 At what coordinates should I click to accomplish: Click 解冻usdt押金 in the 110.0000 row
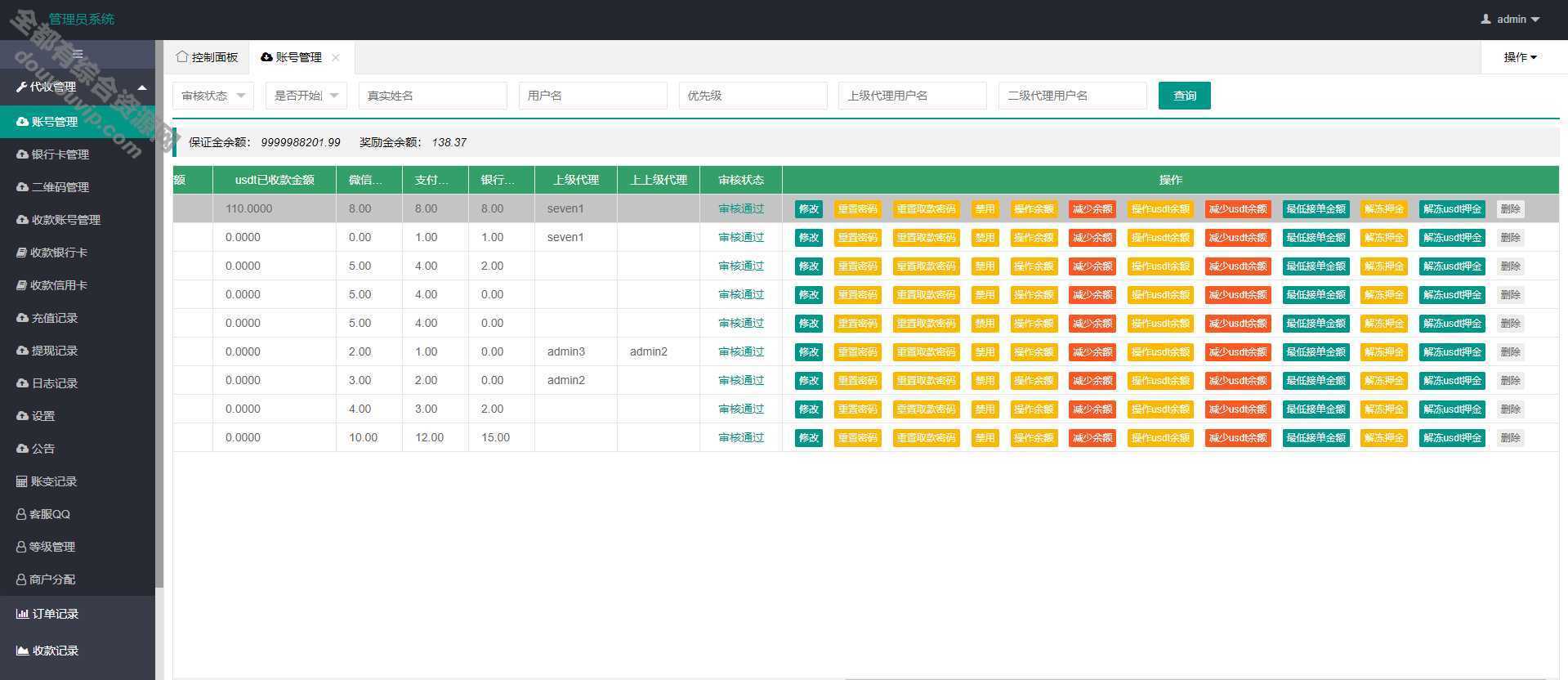[1452, 209]
